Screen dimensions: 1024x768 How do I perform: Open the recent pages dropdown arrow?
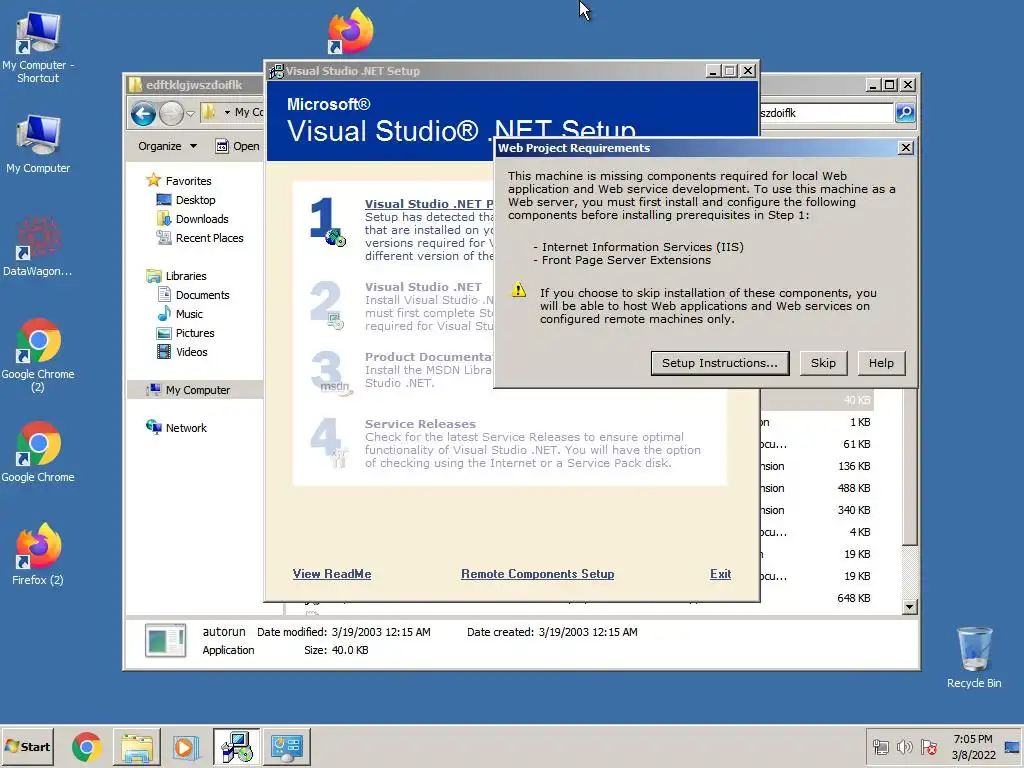(190, 114)
